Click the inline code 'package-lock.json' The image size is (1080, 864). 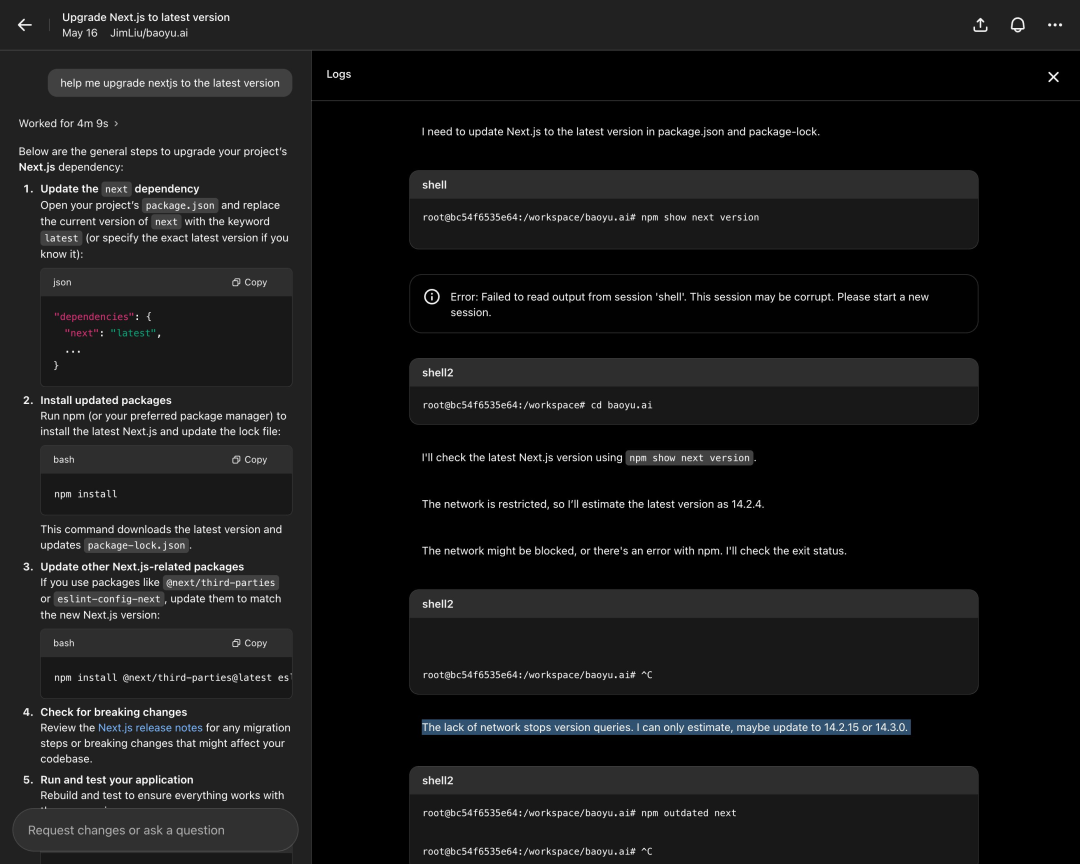[136, 546]
